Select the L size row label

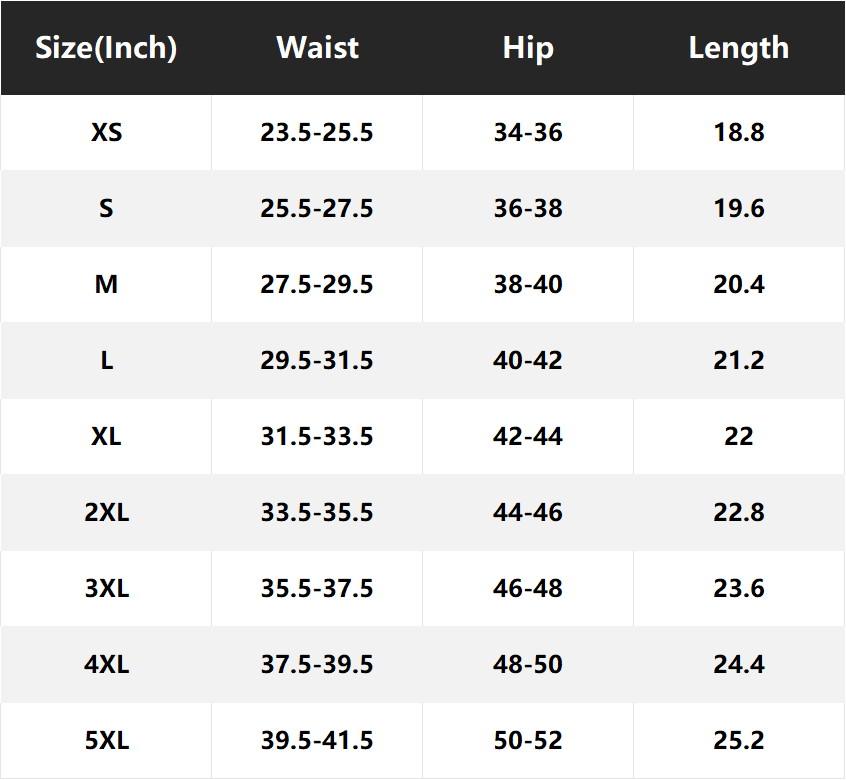point(106,360)
